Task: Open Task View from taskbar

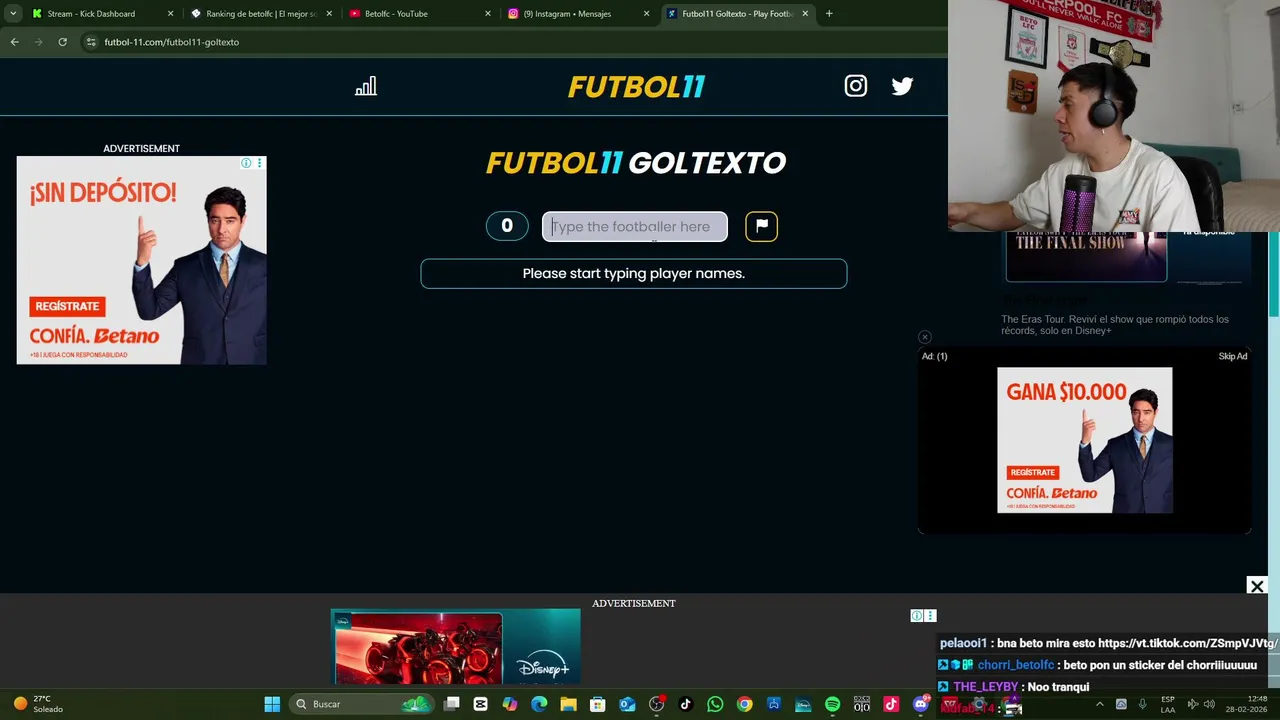Action: pyautogui.click(x=452, y=704)
